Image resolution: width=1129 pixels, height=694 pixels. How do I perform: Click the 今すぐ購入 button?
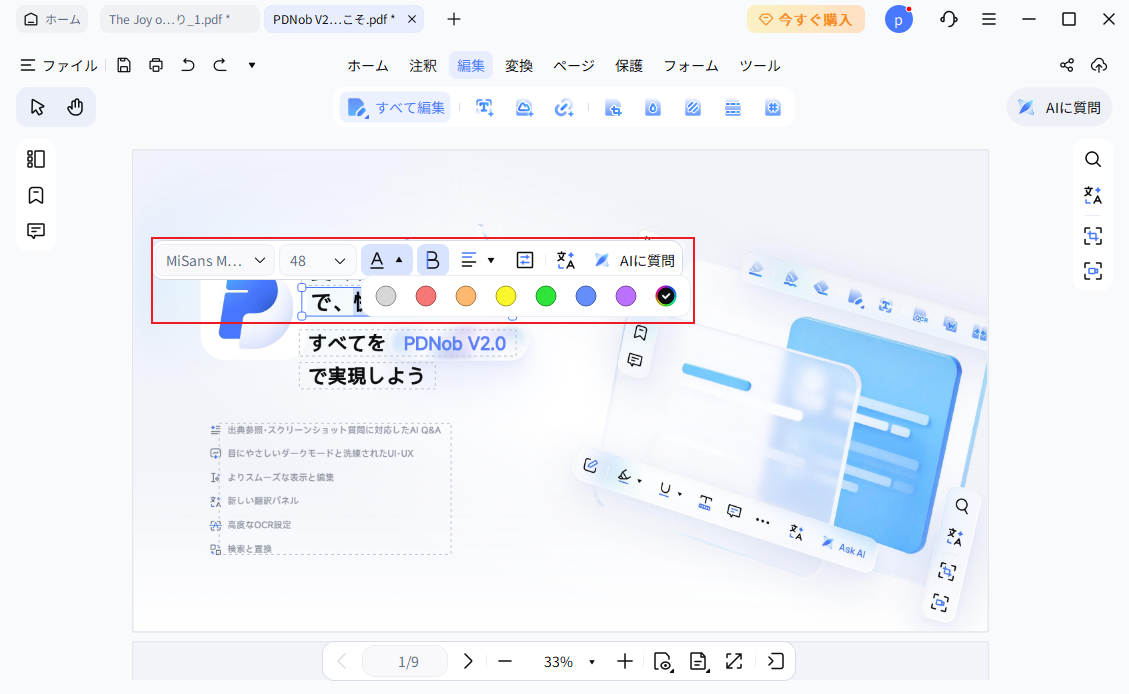806,19
